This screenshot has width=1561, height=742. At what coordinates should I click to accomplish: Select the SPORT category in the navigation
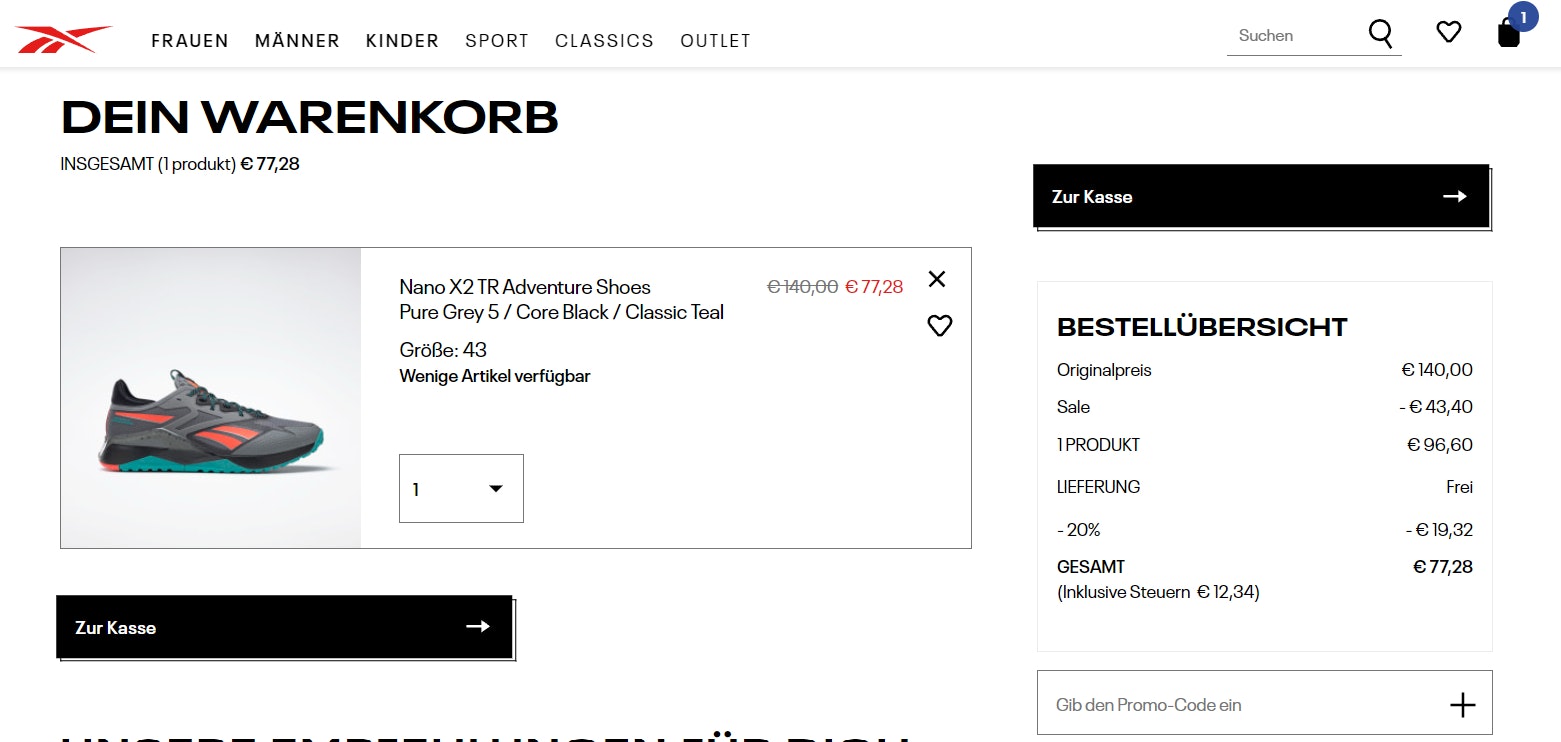[x=497, y=41]
